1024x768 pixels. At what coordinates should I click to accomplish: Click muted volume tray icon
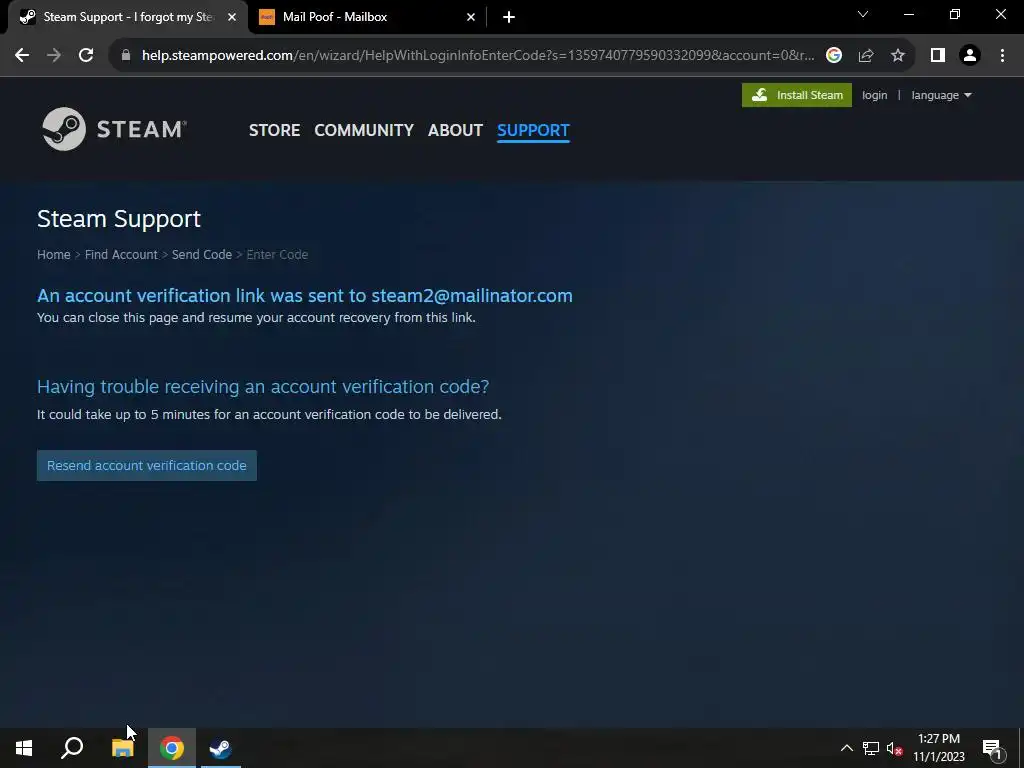[894, 748]
